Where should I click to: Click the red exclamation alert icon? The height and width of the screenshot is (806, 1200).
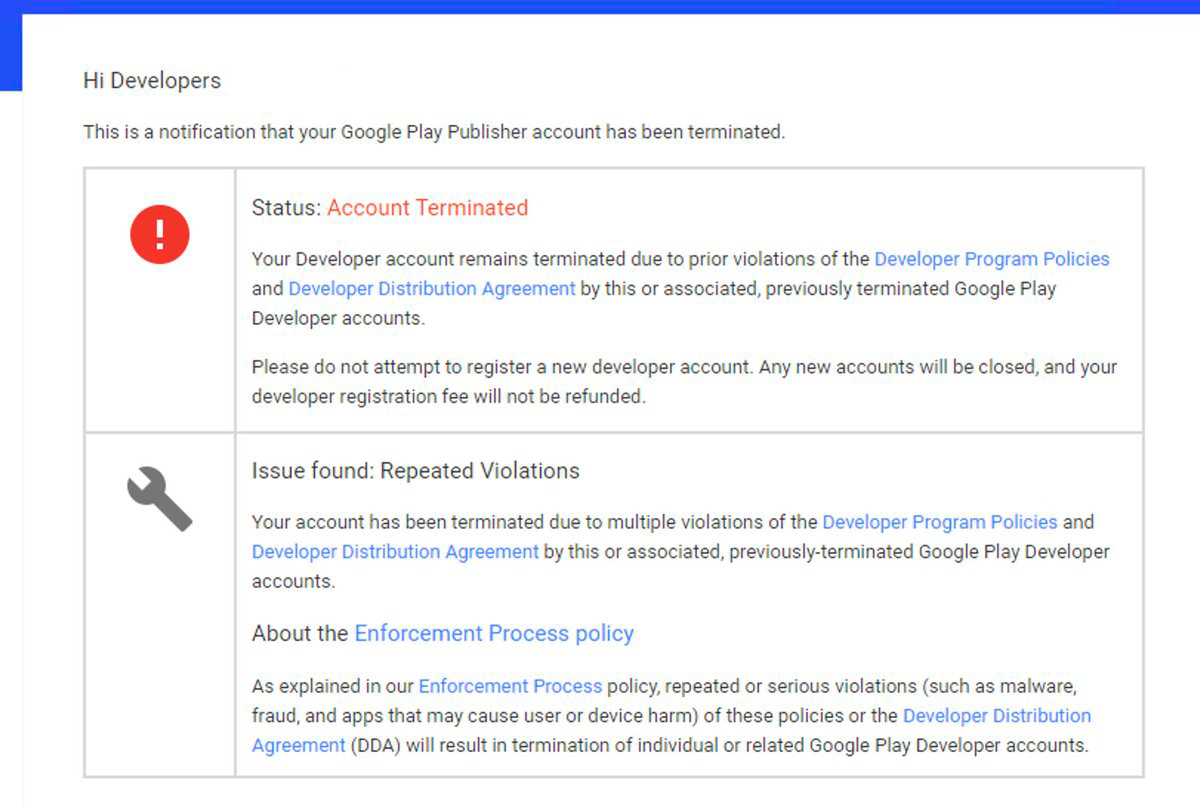[x=160, y=234]
